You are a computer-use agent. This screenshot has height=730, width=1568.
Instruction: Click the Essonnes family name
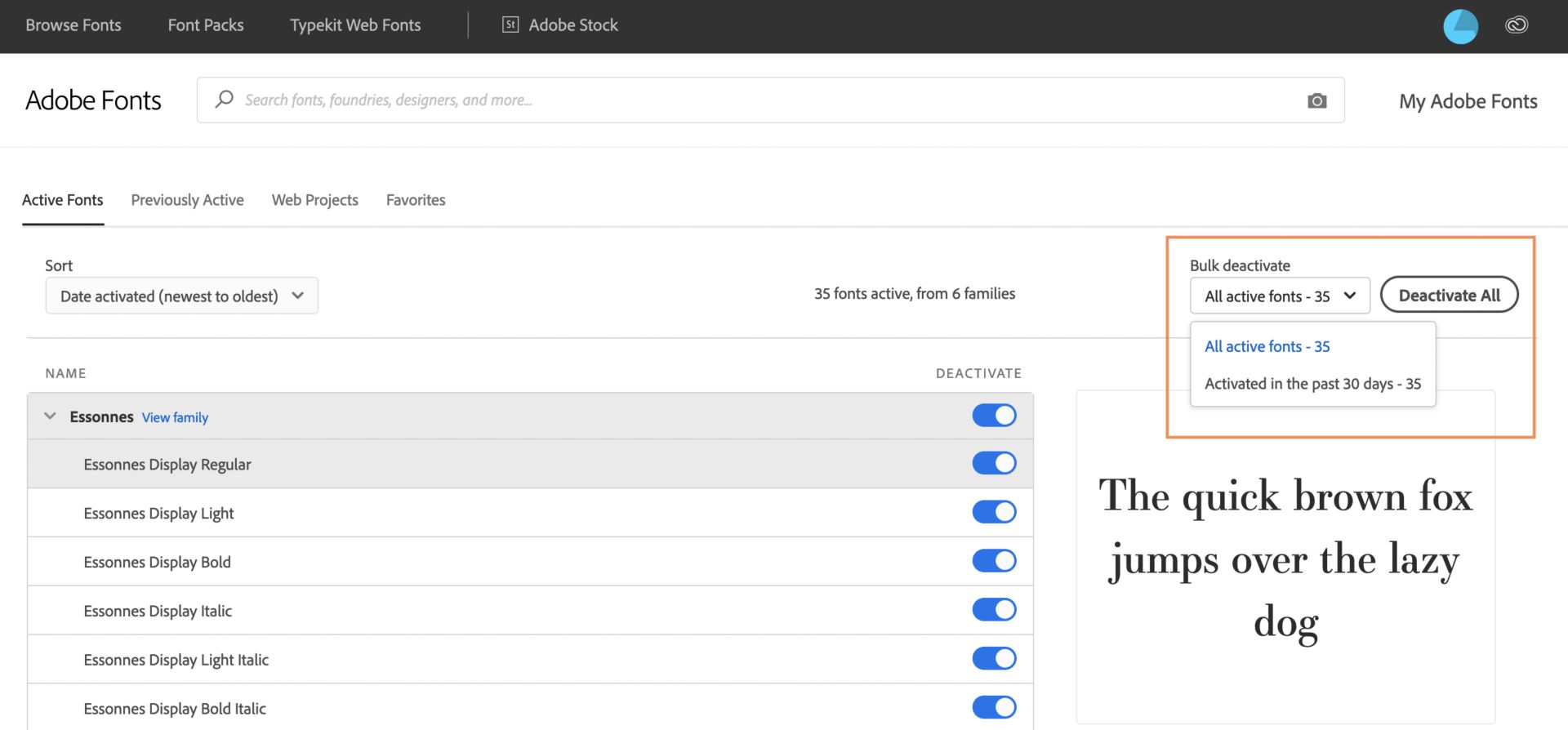[101, 416]
